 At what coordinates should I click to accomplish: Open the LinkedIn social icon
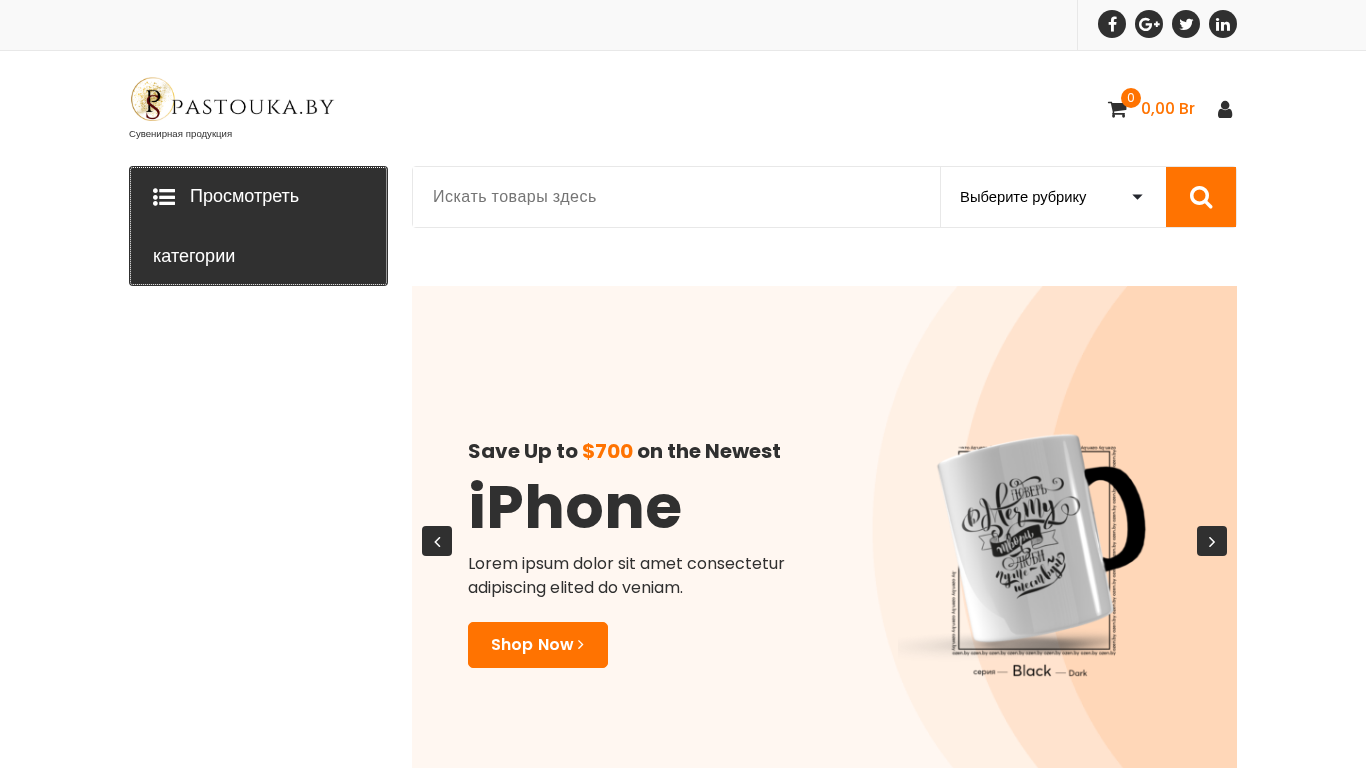click(1223, 24)
